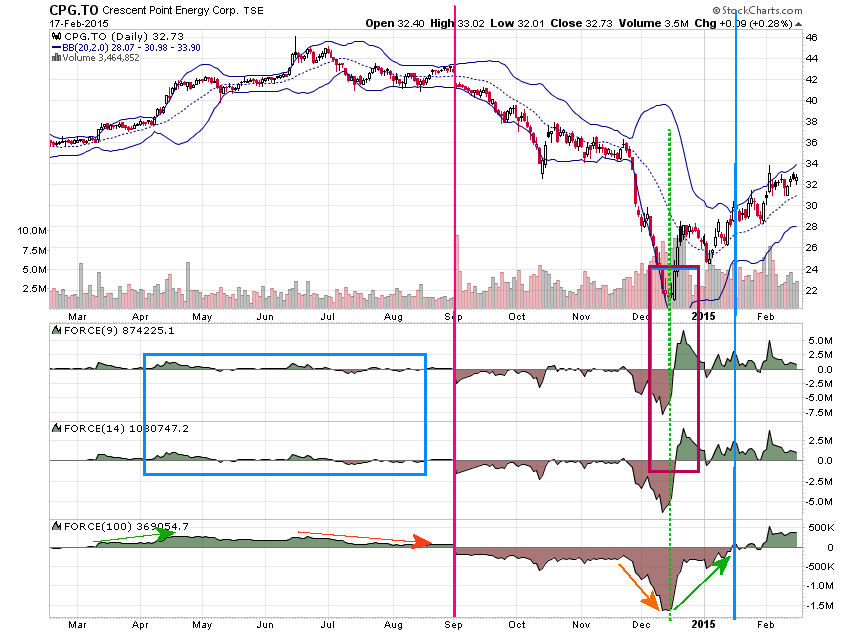Click the 30 price axis label
This screenshot has width=850, height=633.
[812, 206]
